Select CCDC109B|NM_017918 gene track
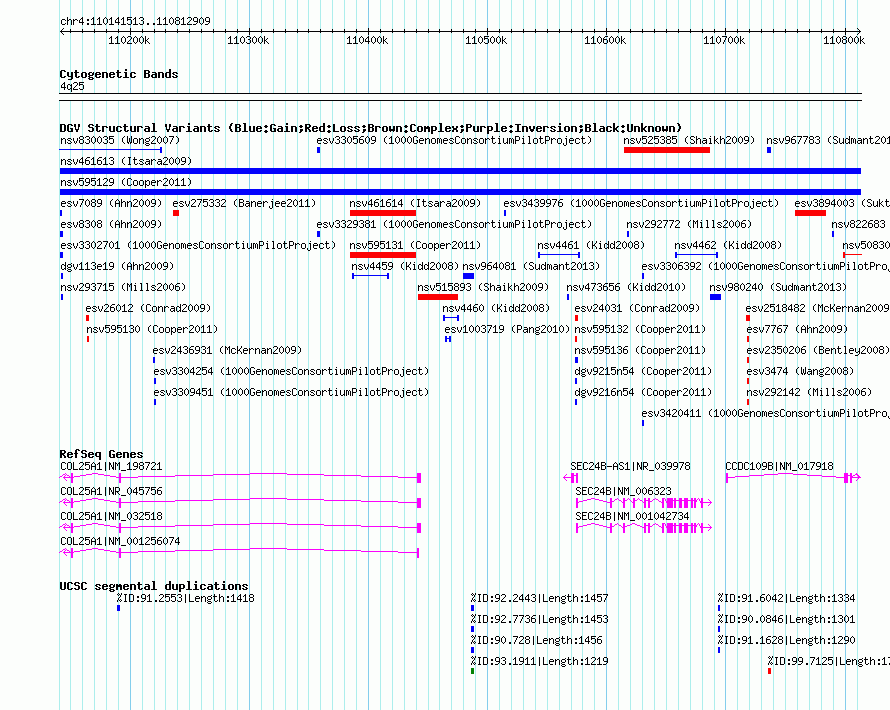Image resolution: width=890 pixels, height=710 pixels. click(x=794, y=478)
